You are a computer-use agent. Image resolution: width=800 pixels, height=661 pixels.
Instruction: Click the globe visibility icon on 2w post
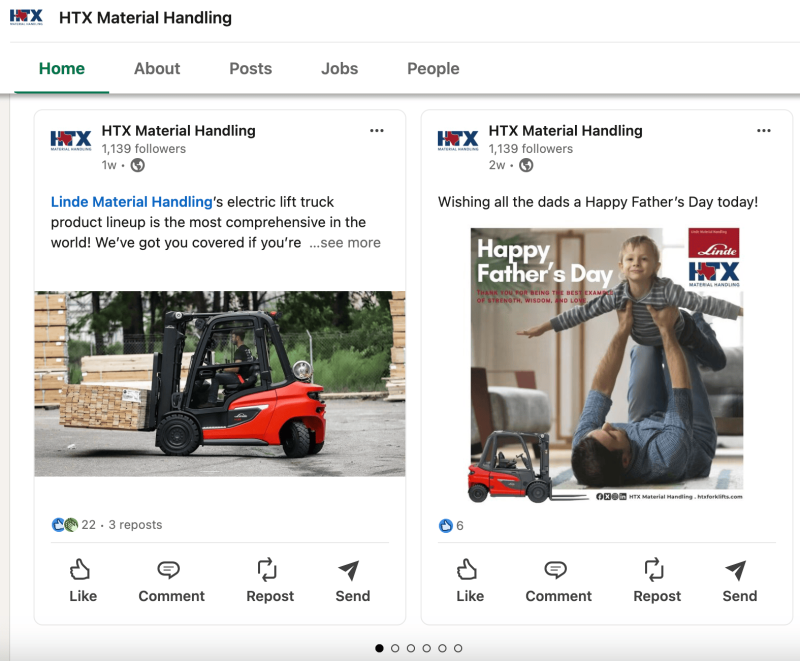[x=526, y=165]
